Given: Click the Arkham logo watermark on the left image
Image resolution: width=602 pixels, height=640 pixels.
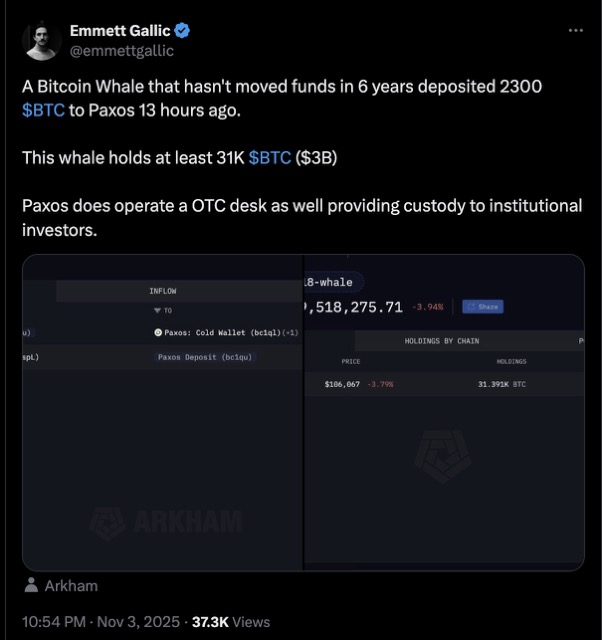Looking at the screenshot, I should pos(166,522).
